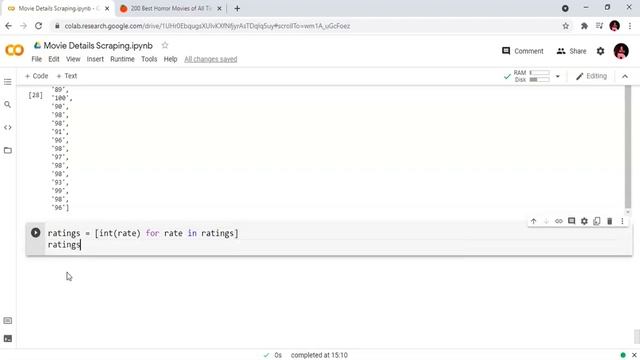Open terminal icon at sidebar bottom
This screenshot has height=360, width=640.
[x=8, y=338]
